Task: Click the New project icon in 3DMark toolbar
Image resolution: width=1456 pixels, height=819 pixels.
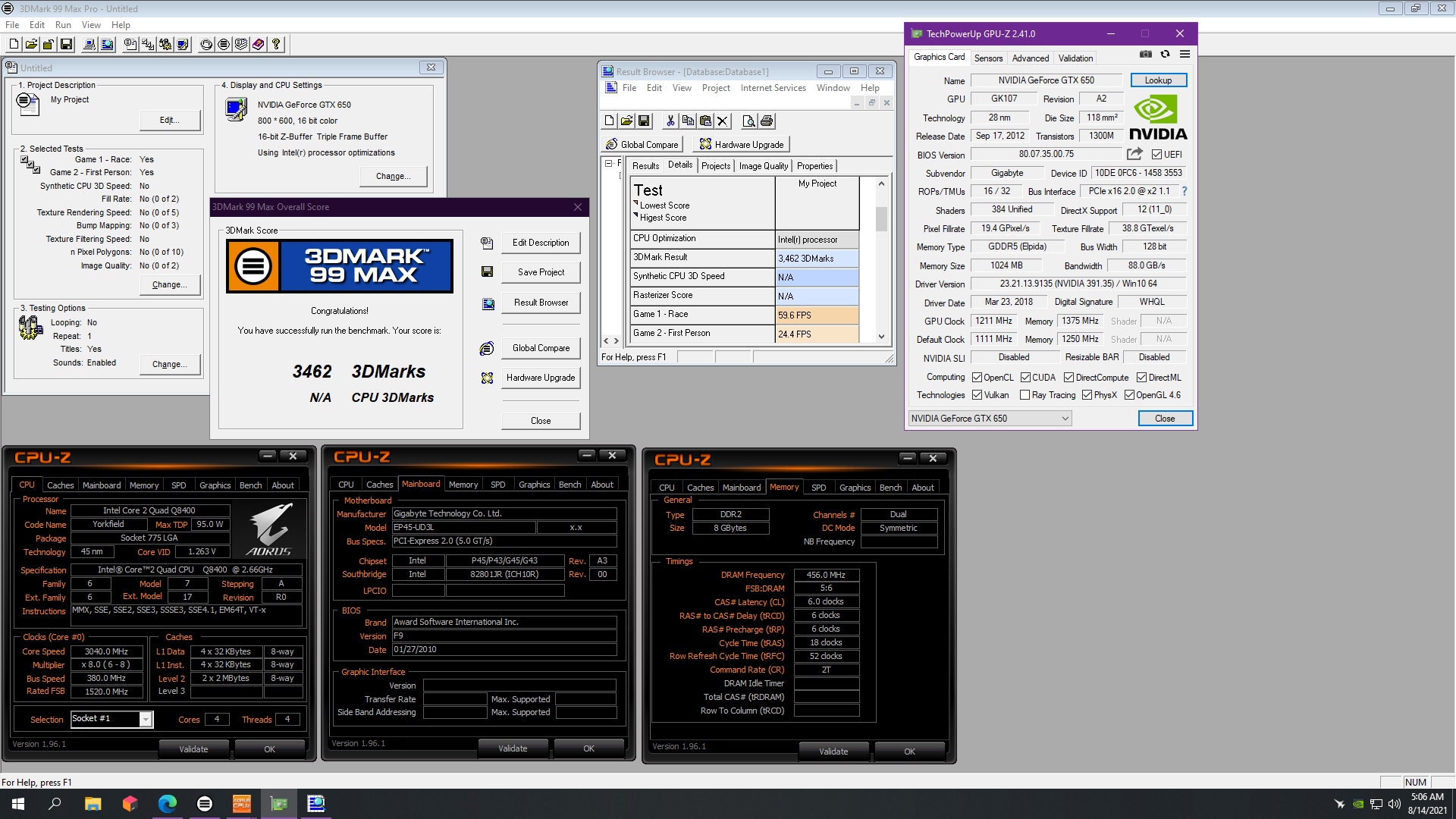Action: pos(14,45)
